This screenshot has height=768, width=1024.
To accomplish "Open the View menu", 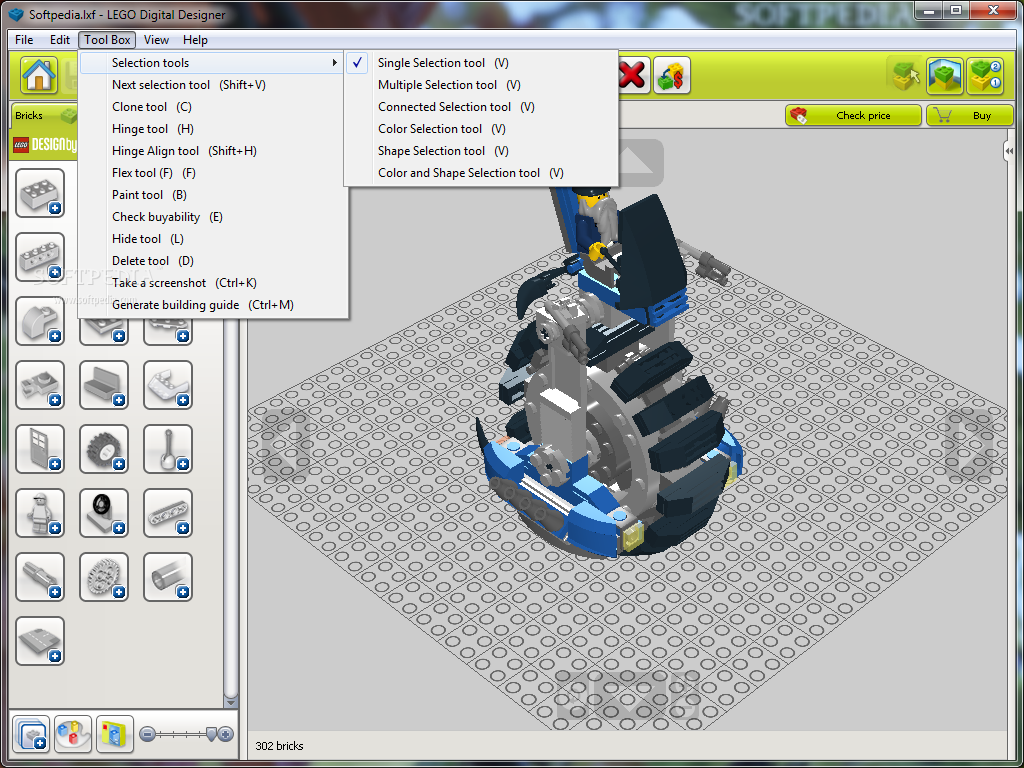I will pyautogui.click(x=156, y=40).
